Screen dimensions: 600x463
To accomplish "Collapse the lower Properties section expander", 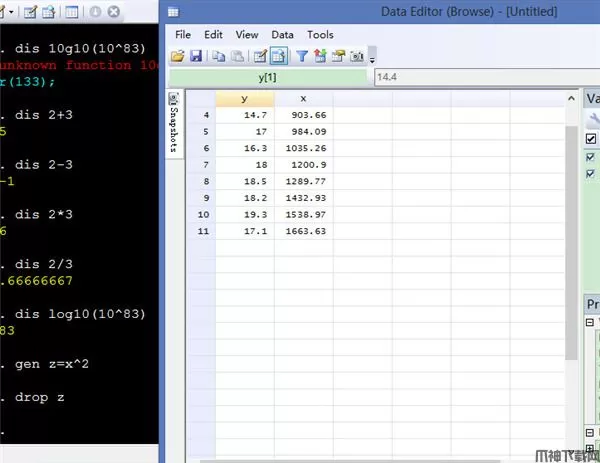I will [590, 432].
